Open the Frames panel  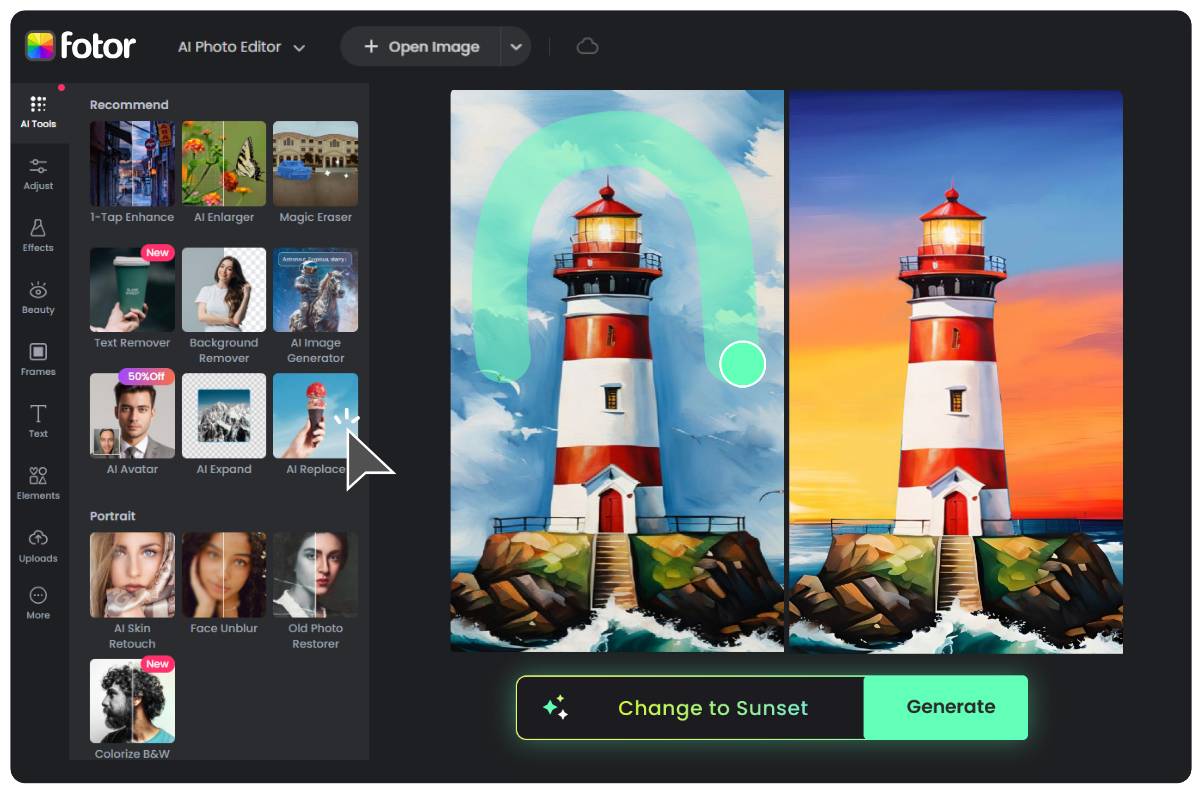38,358
